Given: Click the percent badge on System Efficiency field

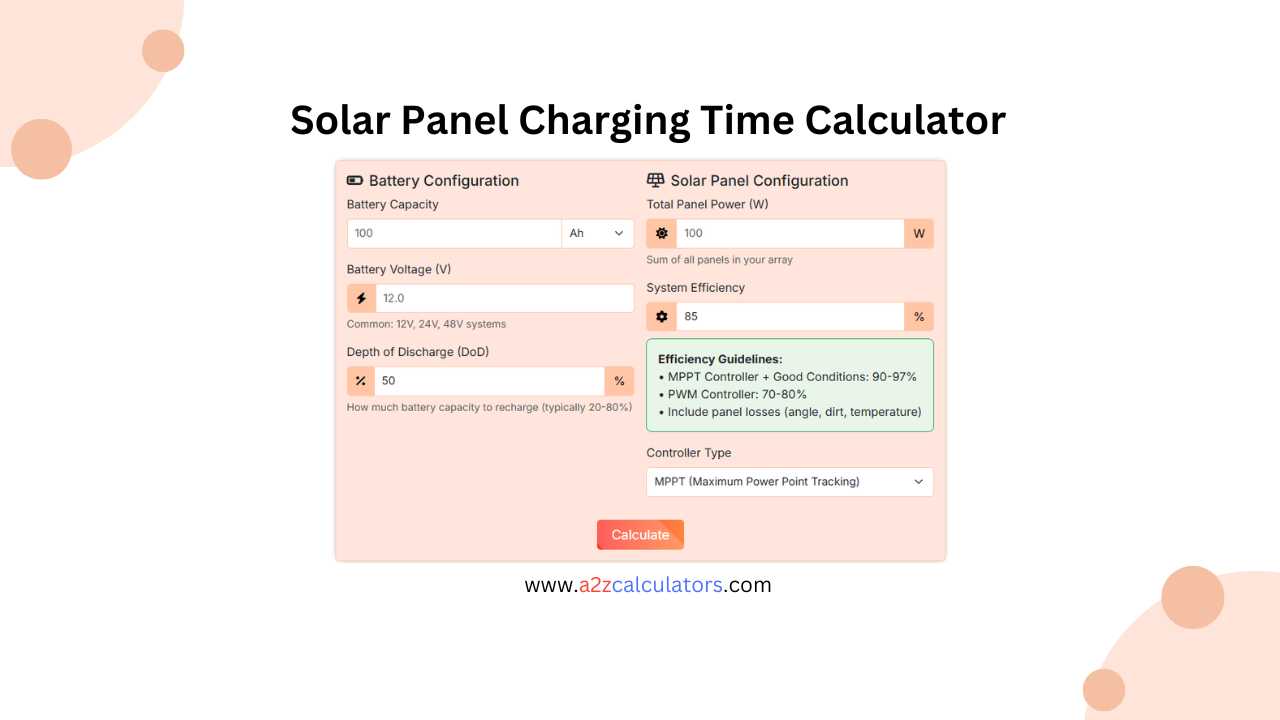Looking at the screenshot, I should click(919, 316).
